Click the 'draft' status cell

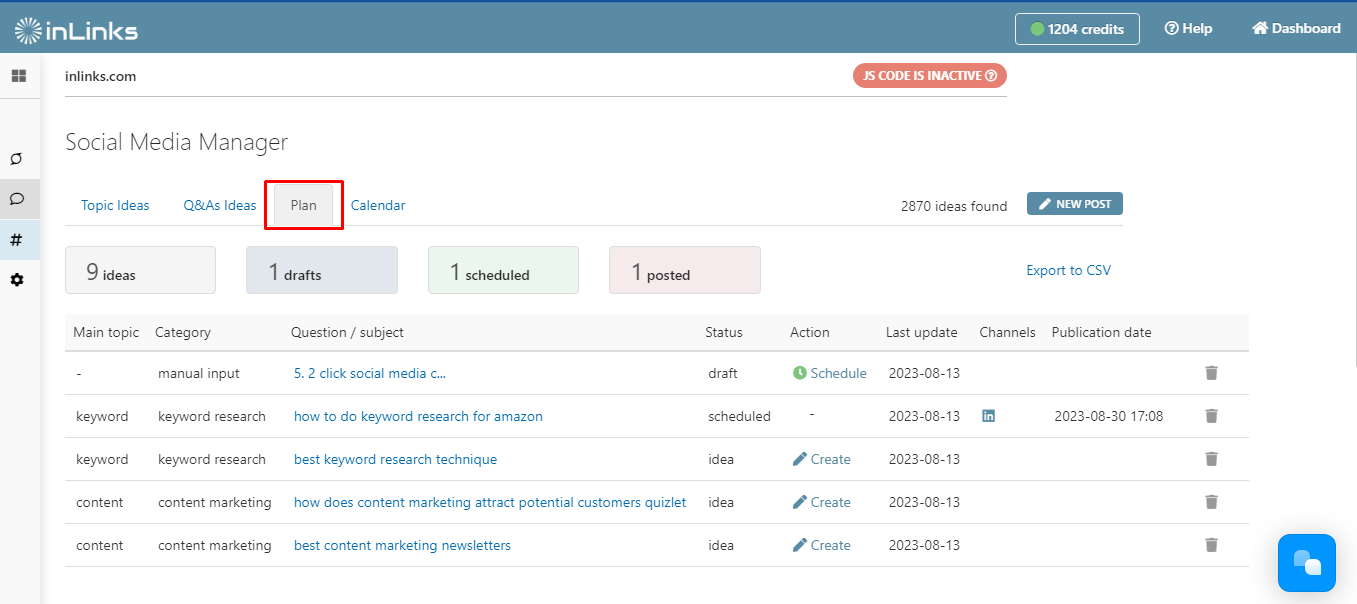[723, 373]
